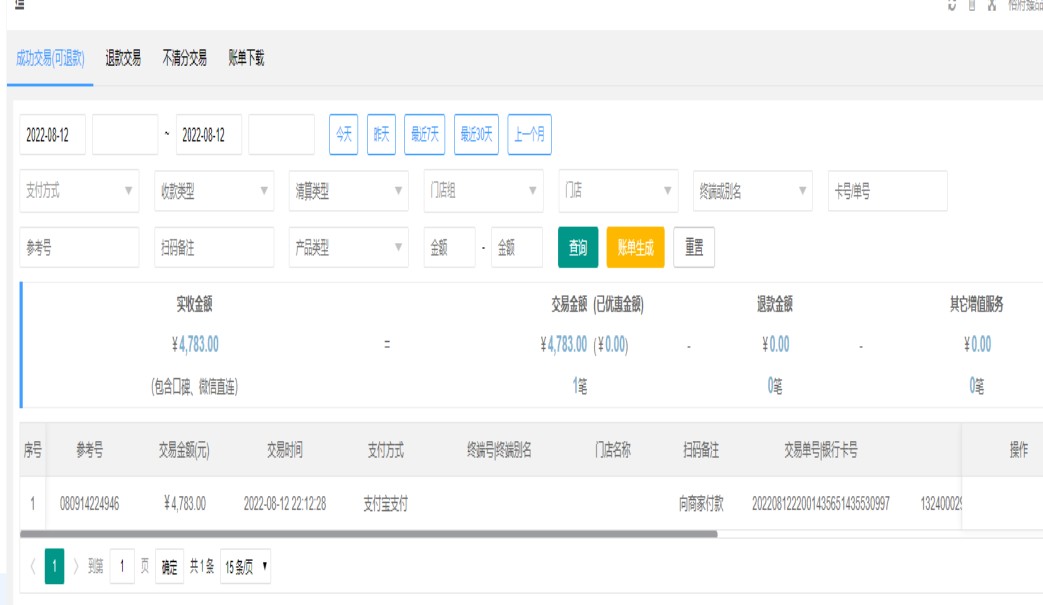Expand the 收款类型 dropdown

point(213,191)
